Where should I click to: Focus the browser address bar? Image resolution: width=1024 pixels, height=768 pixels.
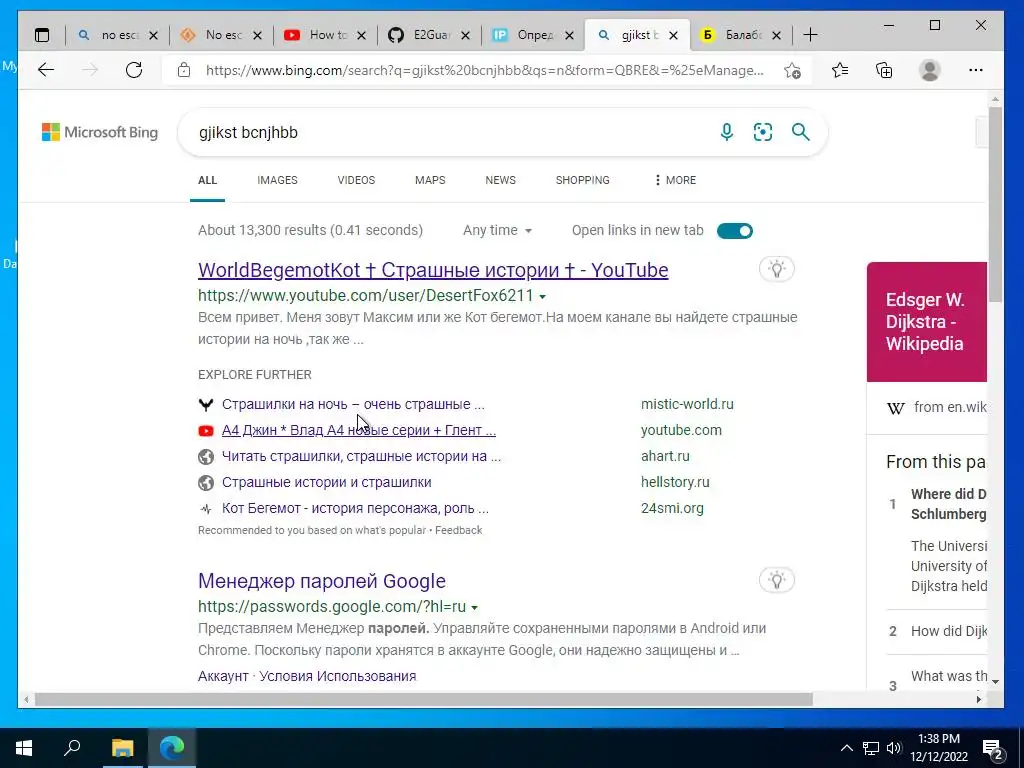[x=485, y=70]
